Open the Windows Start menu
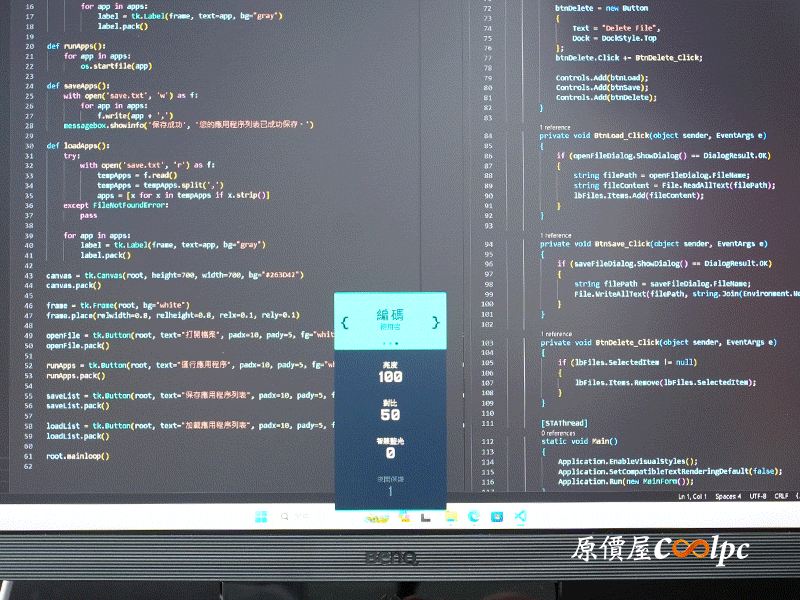 pyautogui.click(x=261, y=516)
